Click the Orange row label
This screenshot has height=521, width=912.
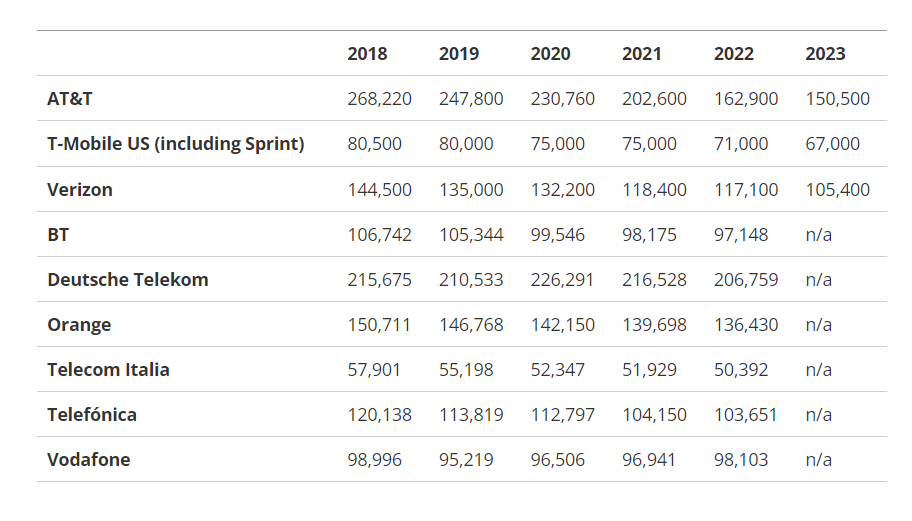[x=79, y=324]
